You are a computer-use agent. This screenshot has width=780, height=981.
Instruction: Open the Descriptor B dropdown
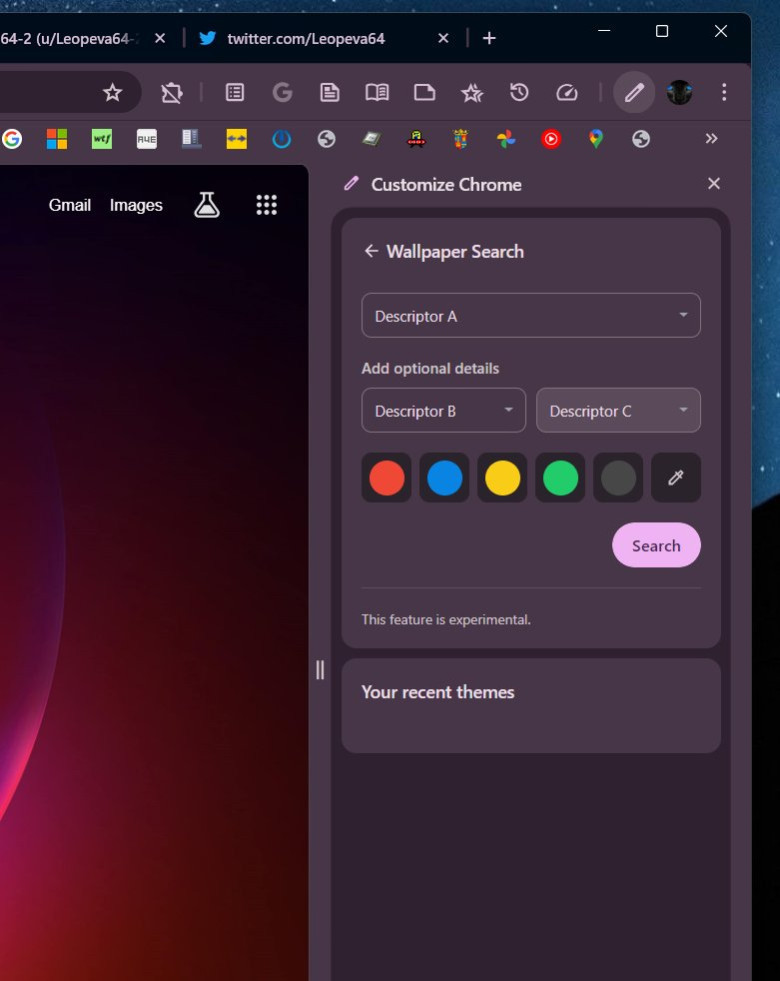pos(443,411)
